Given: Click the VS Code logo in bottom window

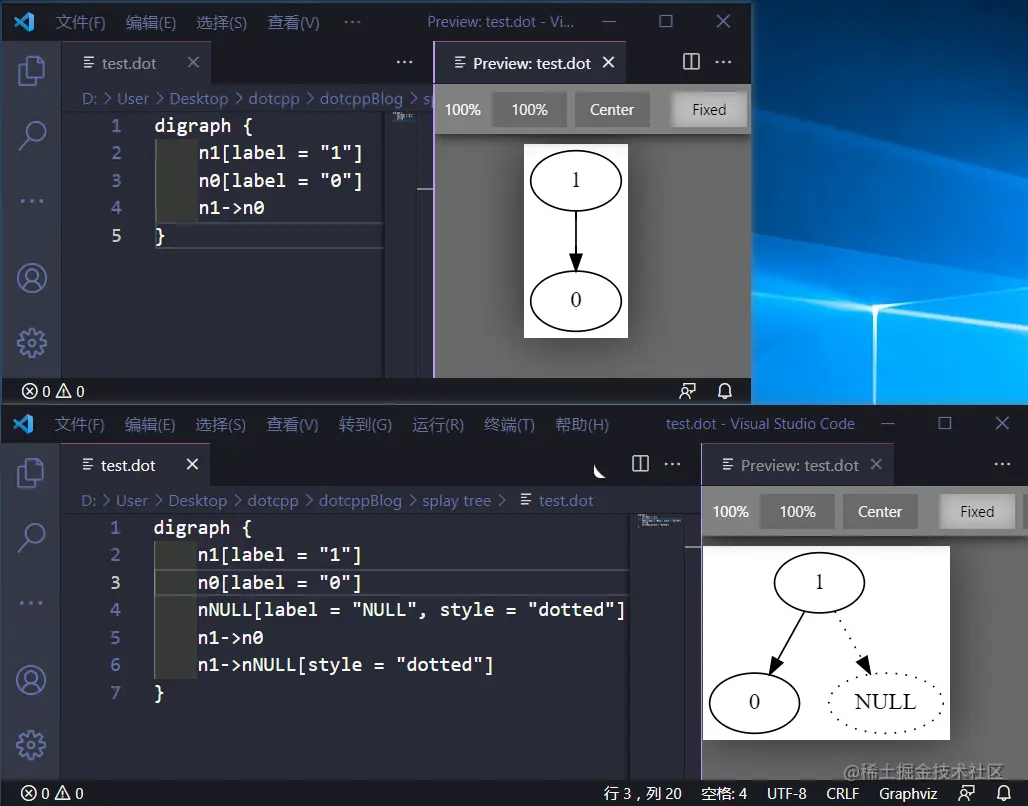Looking at the screenshot, I should (24, 424).
